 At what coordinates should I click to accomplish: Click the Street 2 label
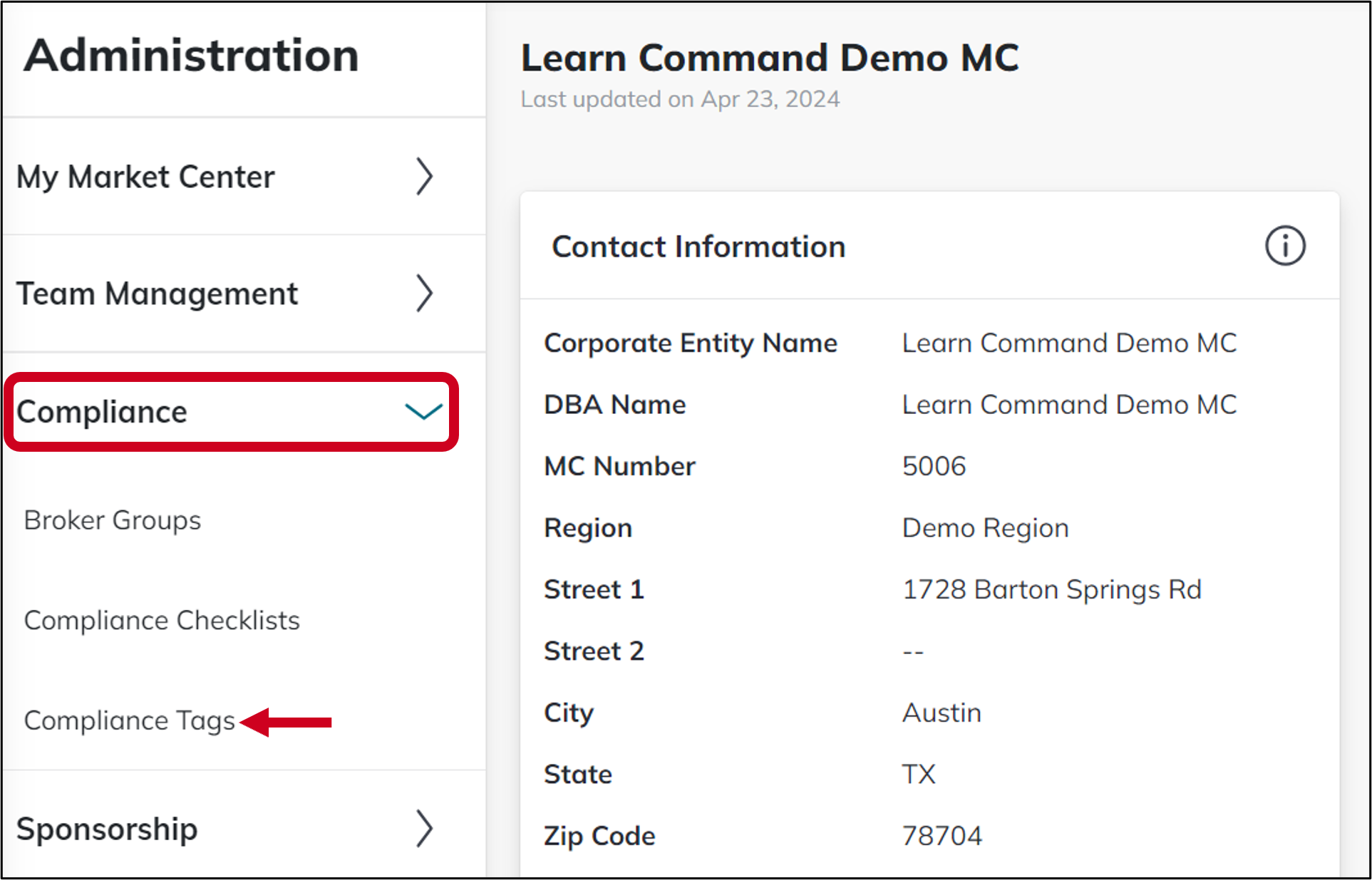[594, 651]
